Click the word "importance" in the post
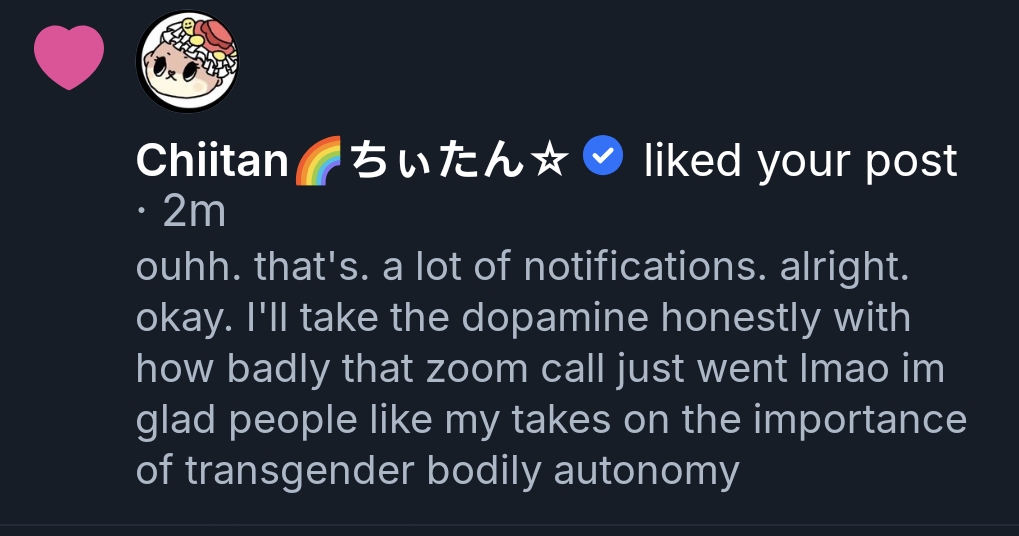1019x536 pixels. [859, 419]
